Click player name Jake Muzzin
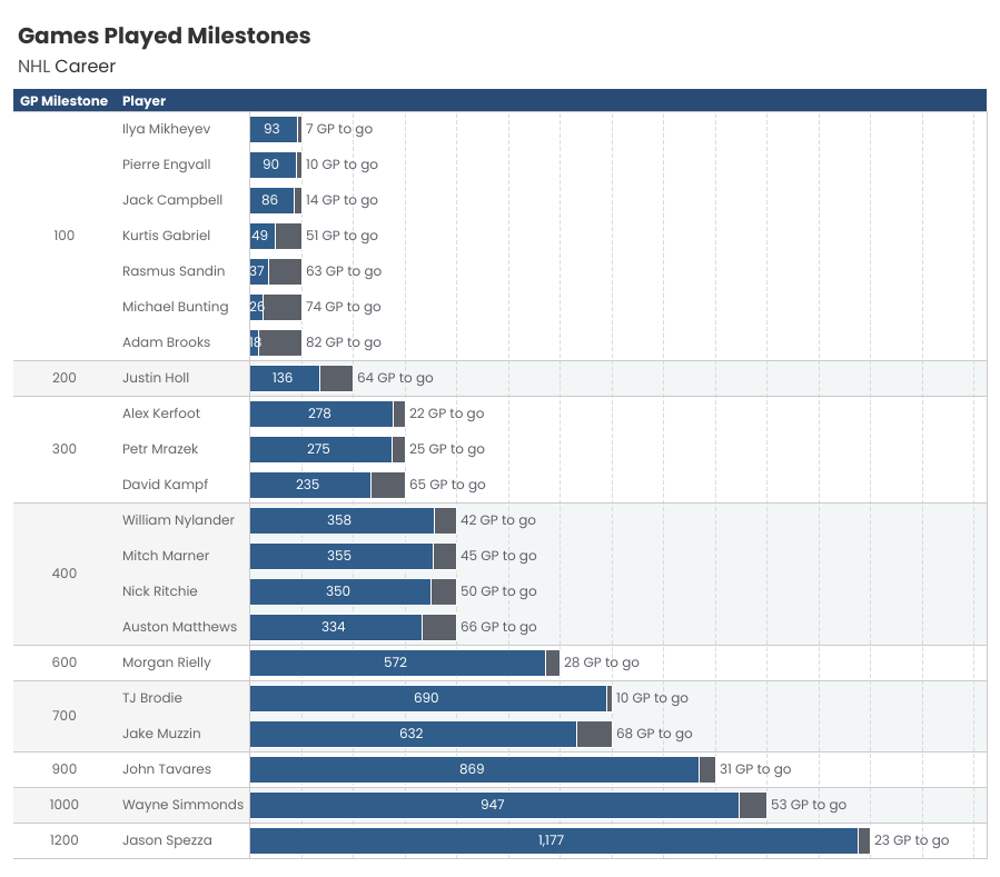This screenshot has height=877, width=1000. click(x=161, y=733)
